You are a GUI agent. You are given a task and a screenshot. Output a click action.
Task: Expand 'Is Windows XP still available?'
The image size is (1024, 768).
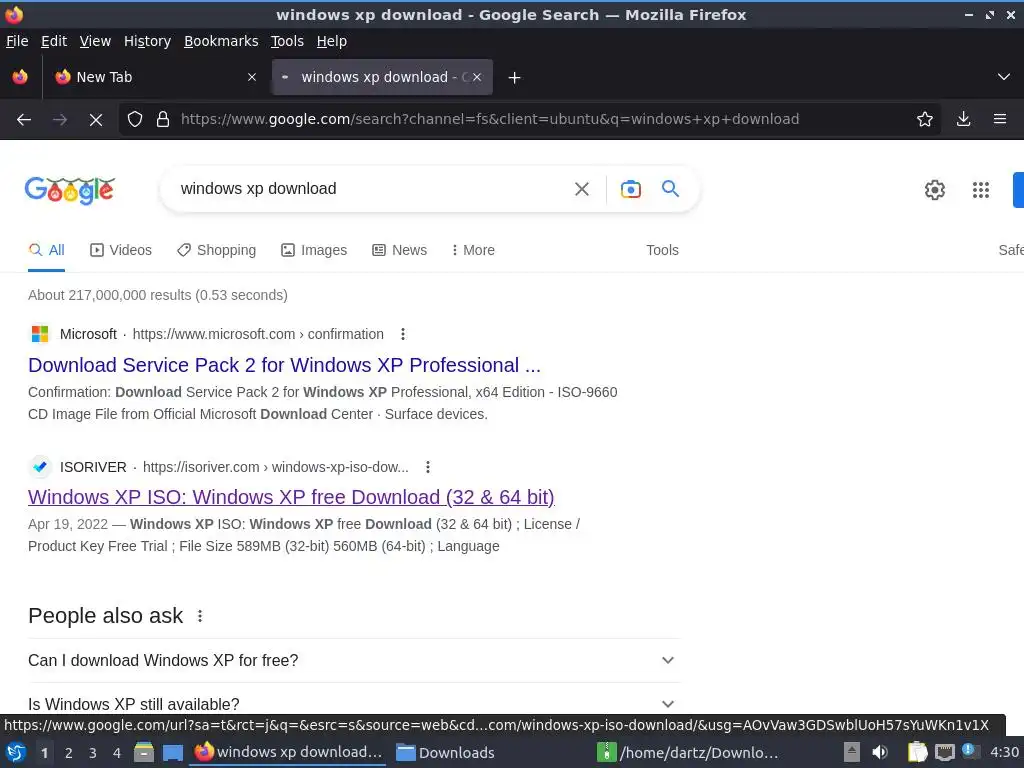(x=354, y=704)
